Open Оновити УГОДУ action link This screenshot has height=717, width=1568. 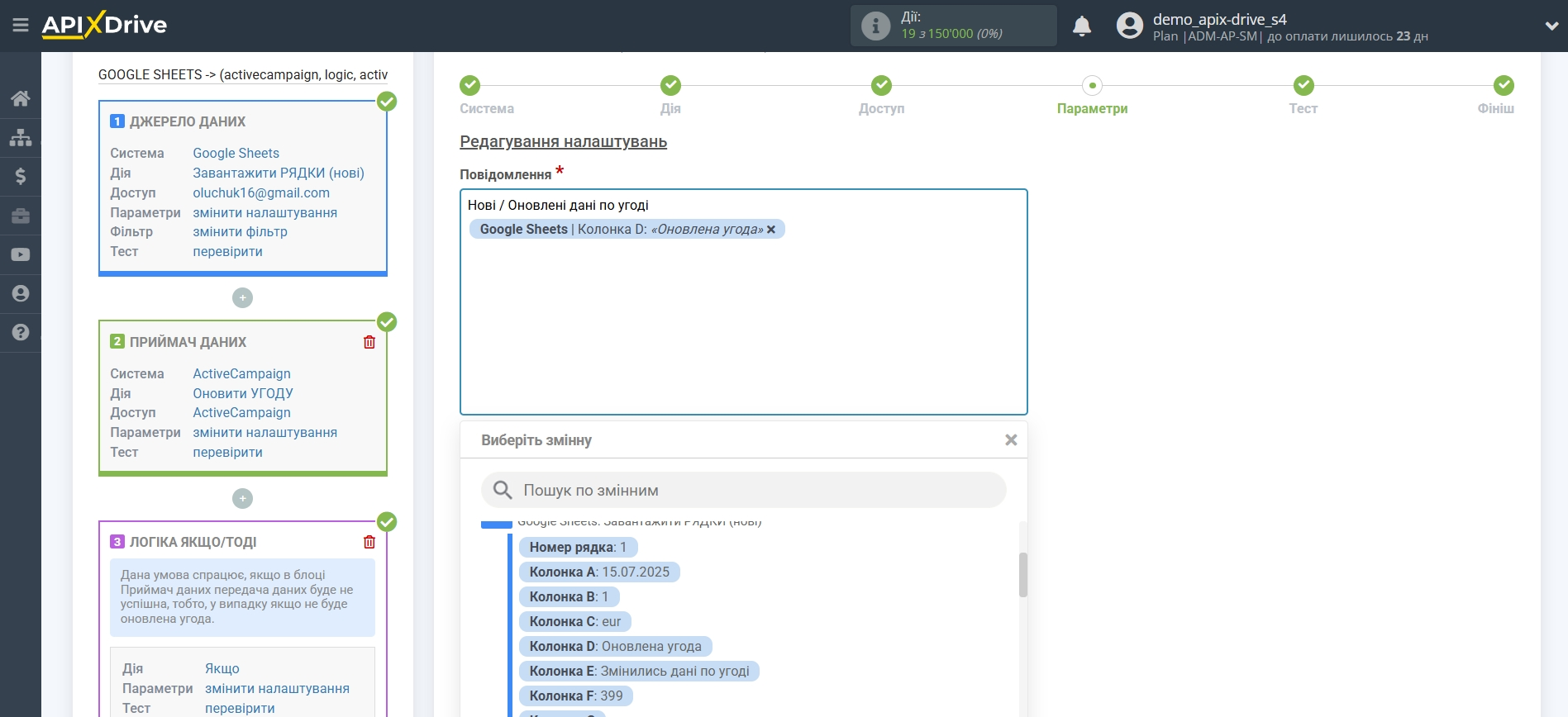pos(243,393)
